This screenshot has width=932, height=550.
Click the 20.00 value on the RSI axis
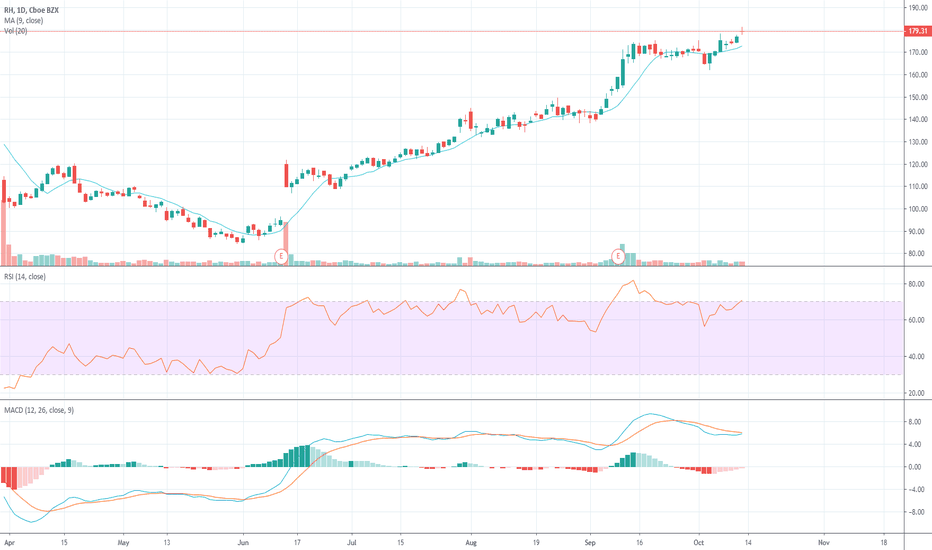(x=918, y=393)
